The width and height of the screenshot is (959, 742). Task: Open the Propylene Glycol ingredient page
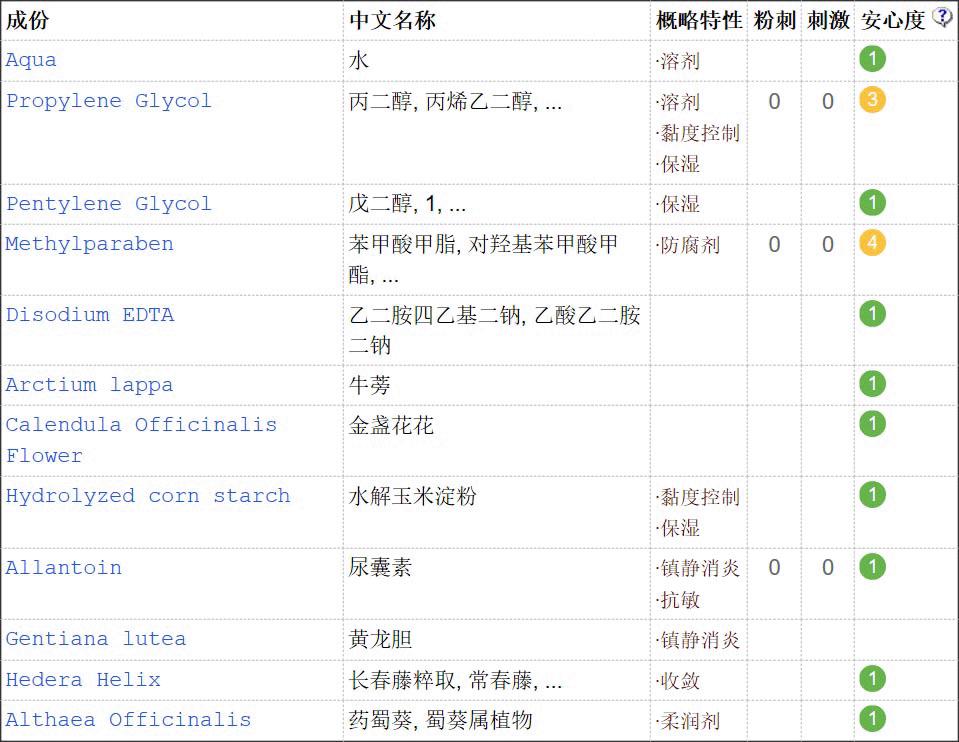(x=108, y=101)
